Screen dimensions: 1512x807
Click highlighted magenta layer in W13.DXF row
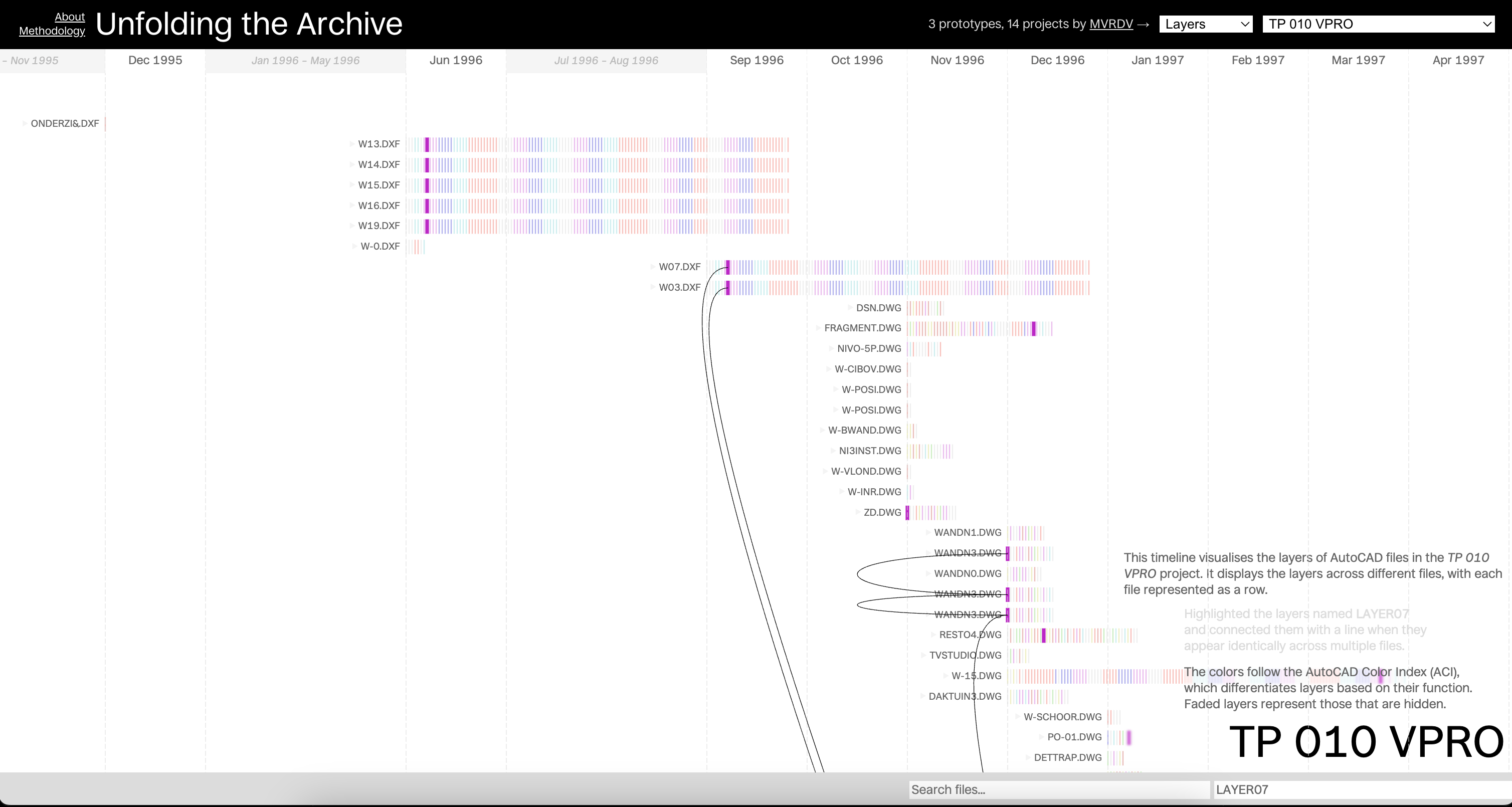pos(427,144)
